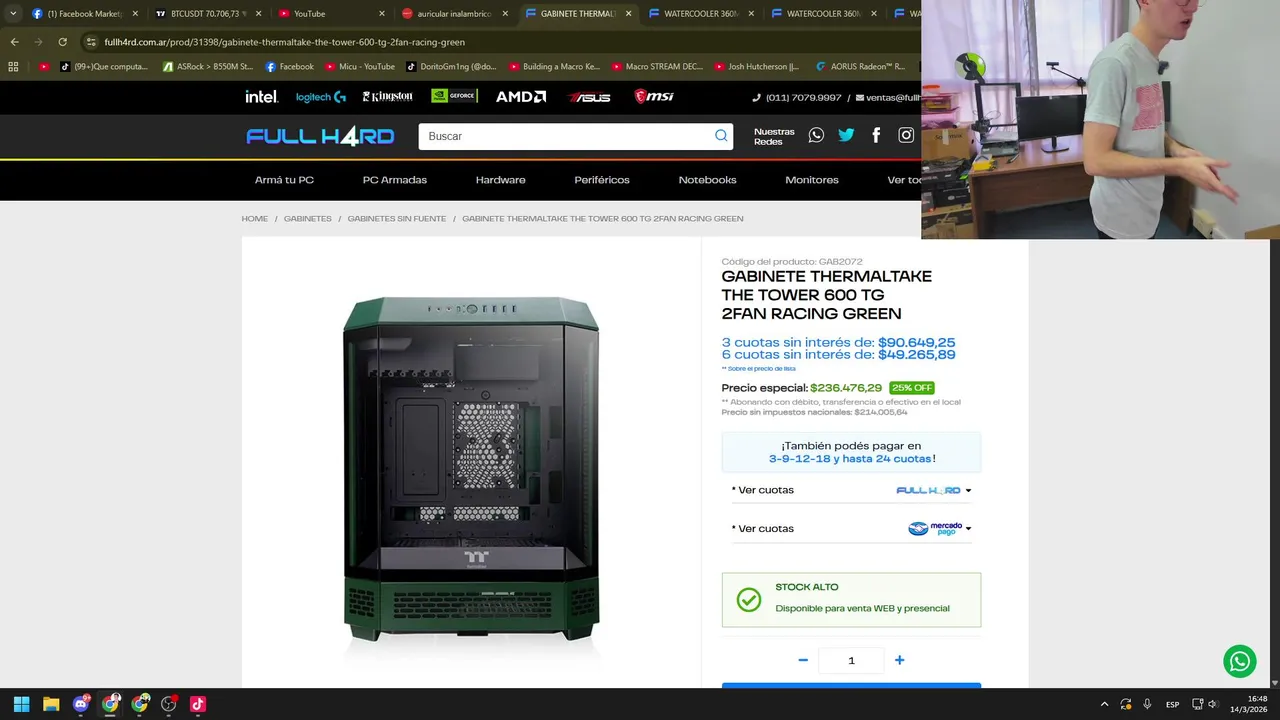Open the Monitores menu

812,180
